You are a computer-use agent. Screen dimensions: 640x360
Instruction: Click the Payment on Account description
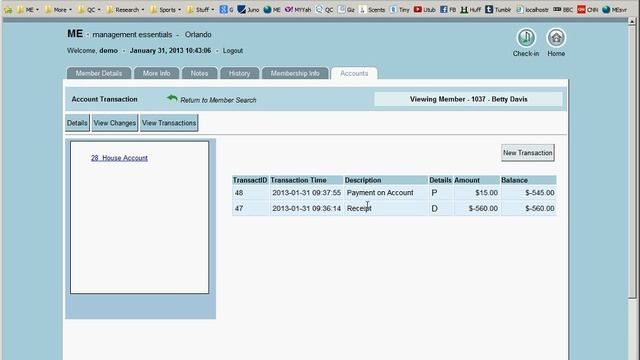(380, 193)
